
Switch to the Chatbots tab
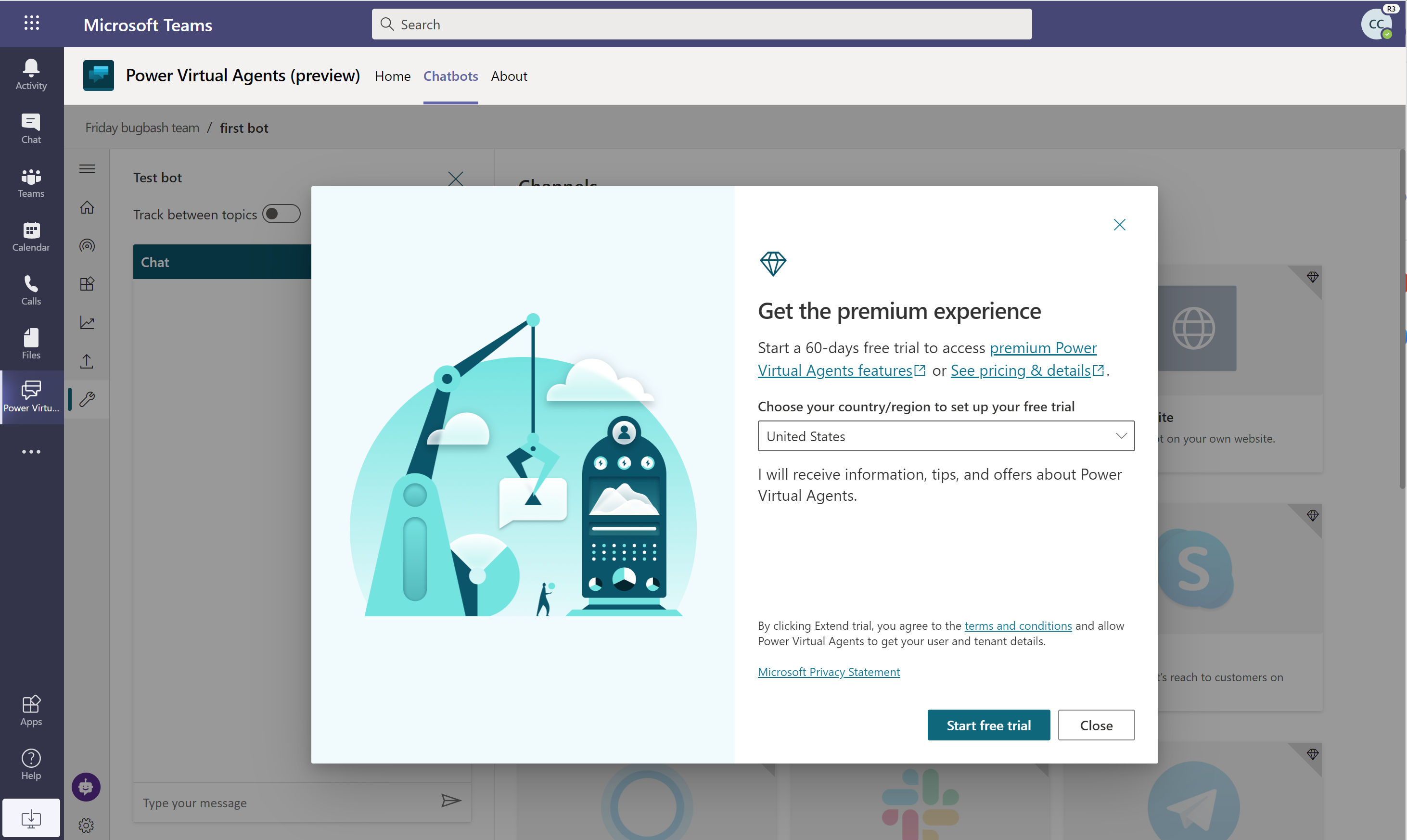point(450,75)
